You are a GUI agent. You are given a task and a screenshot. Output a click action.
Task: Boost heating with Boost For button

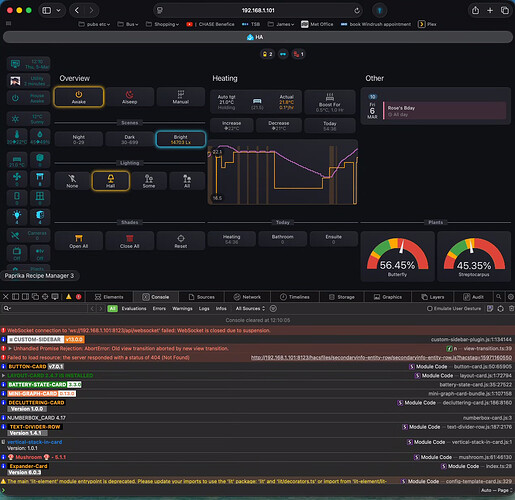[x=330, y=102]
